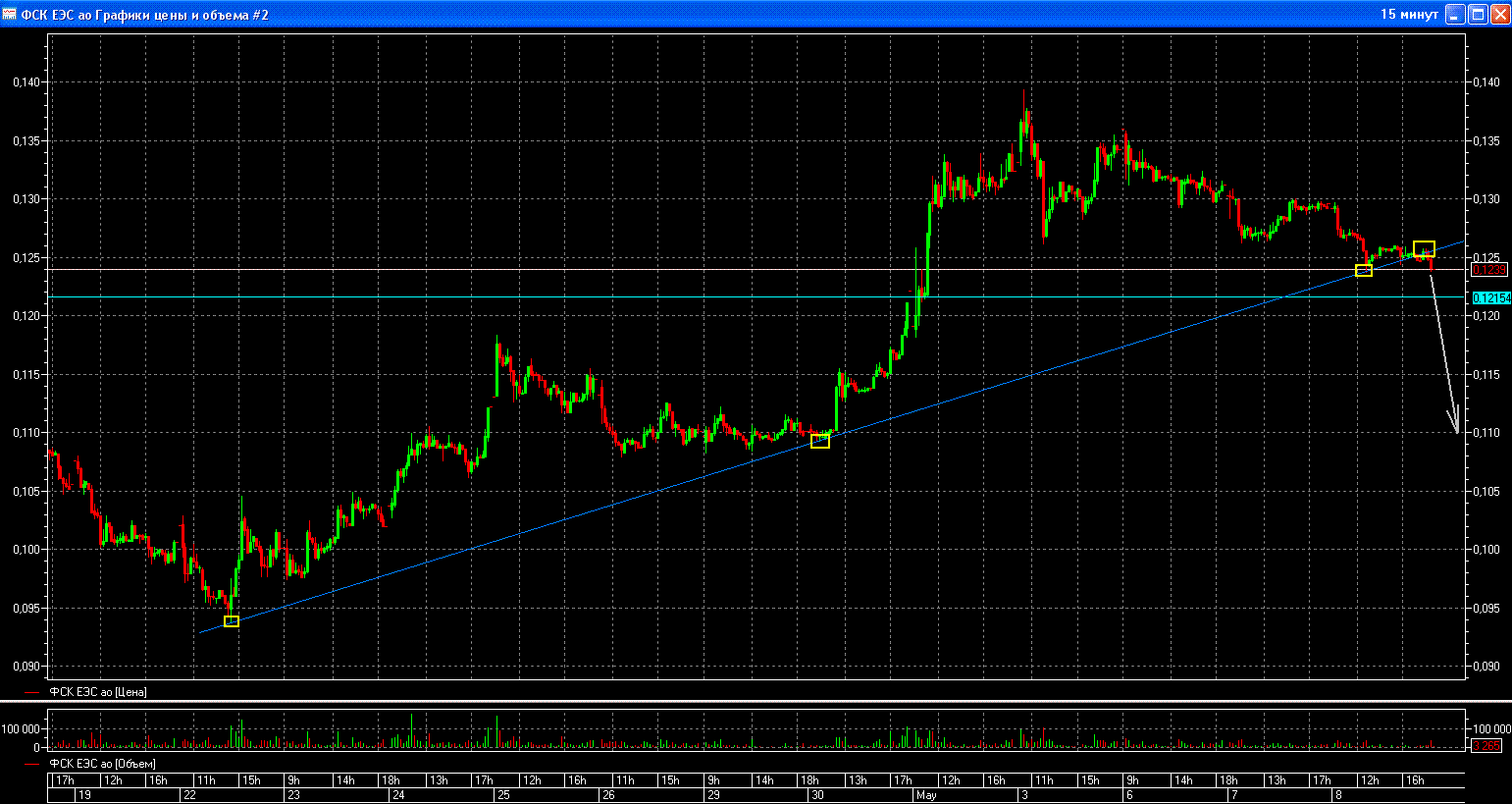Close the ФСК ЕЭС chart window
This screenshot has width=1512, height=804.
coord(1500,14)
